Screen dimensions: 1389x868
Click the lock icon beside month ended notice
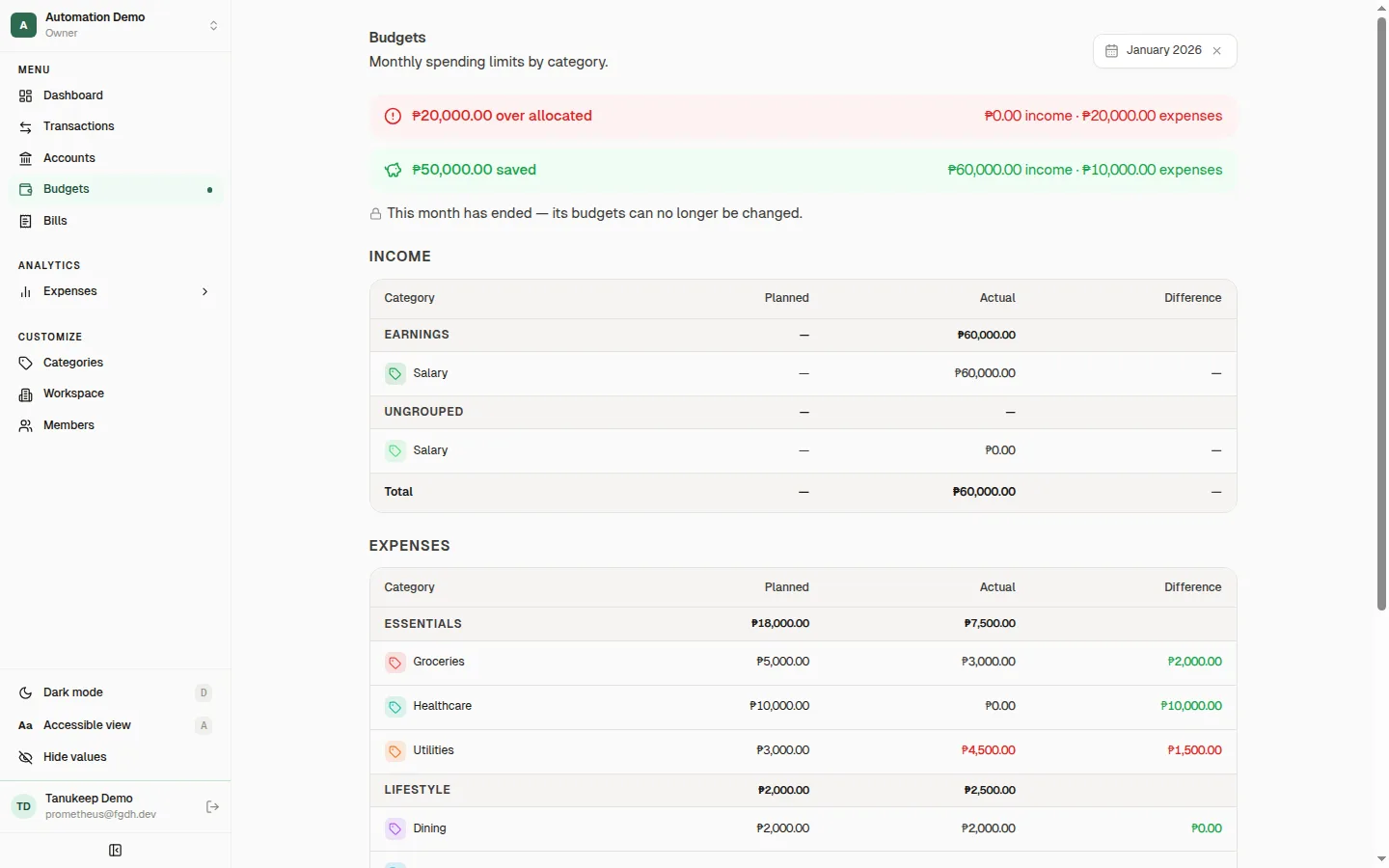point(375,214)
